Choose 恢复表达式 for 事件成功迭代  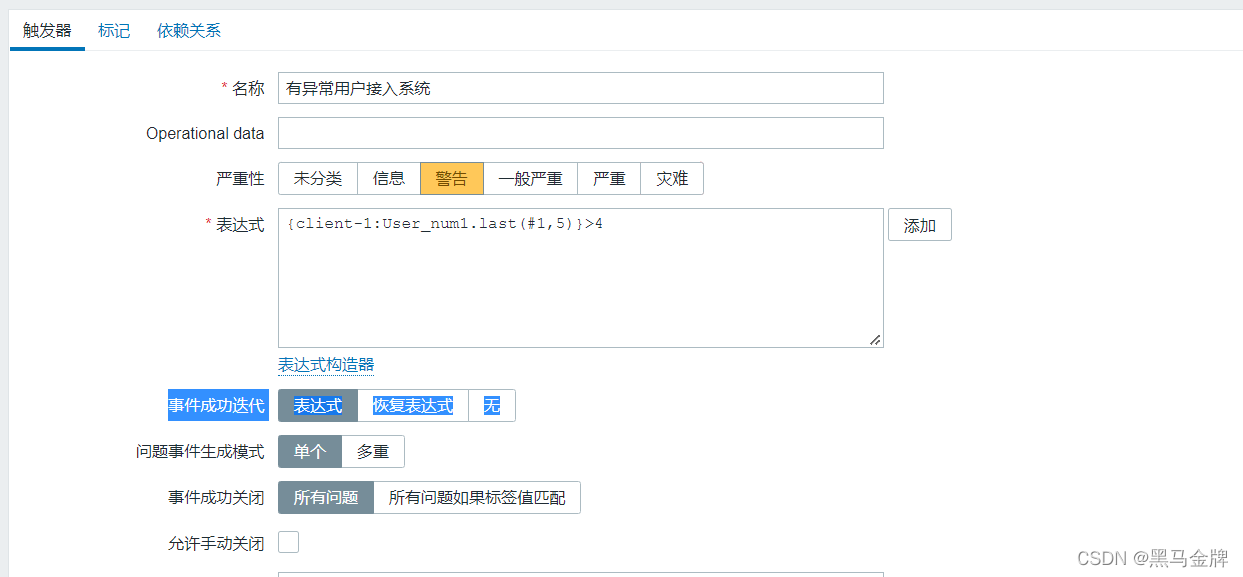tap(413, 405)
